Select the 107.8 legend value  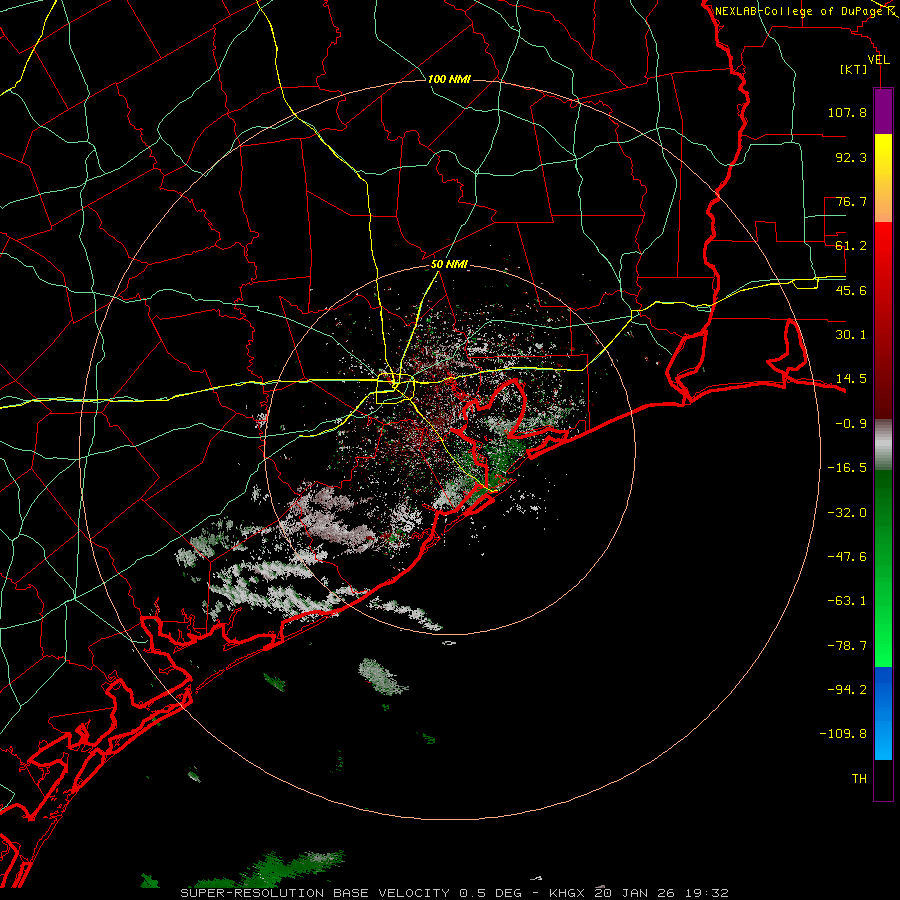click(x=847, y=112)
